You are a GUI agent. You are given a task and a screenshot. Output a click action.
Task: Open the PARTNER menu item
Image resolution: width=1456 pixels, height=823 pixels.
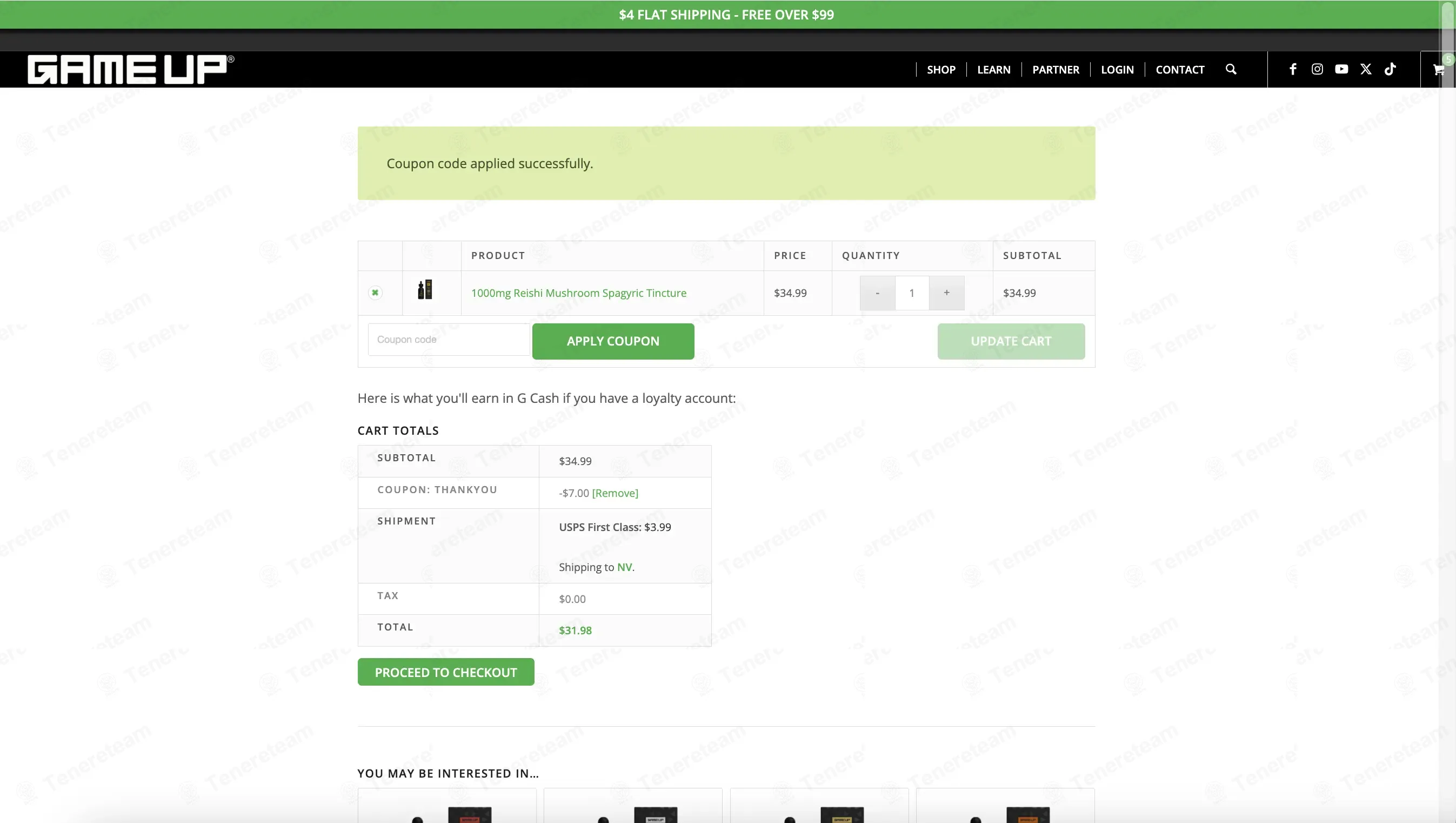click(1056, 70)
